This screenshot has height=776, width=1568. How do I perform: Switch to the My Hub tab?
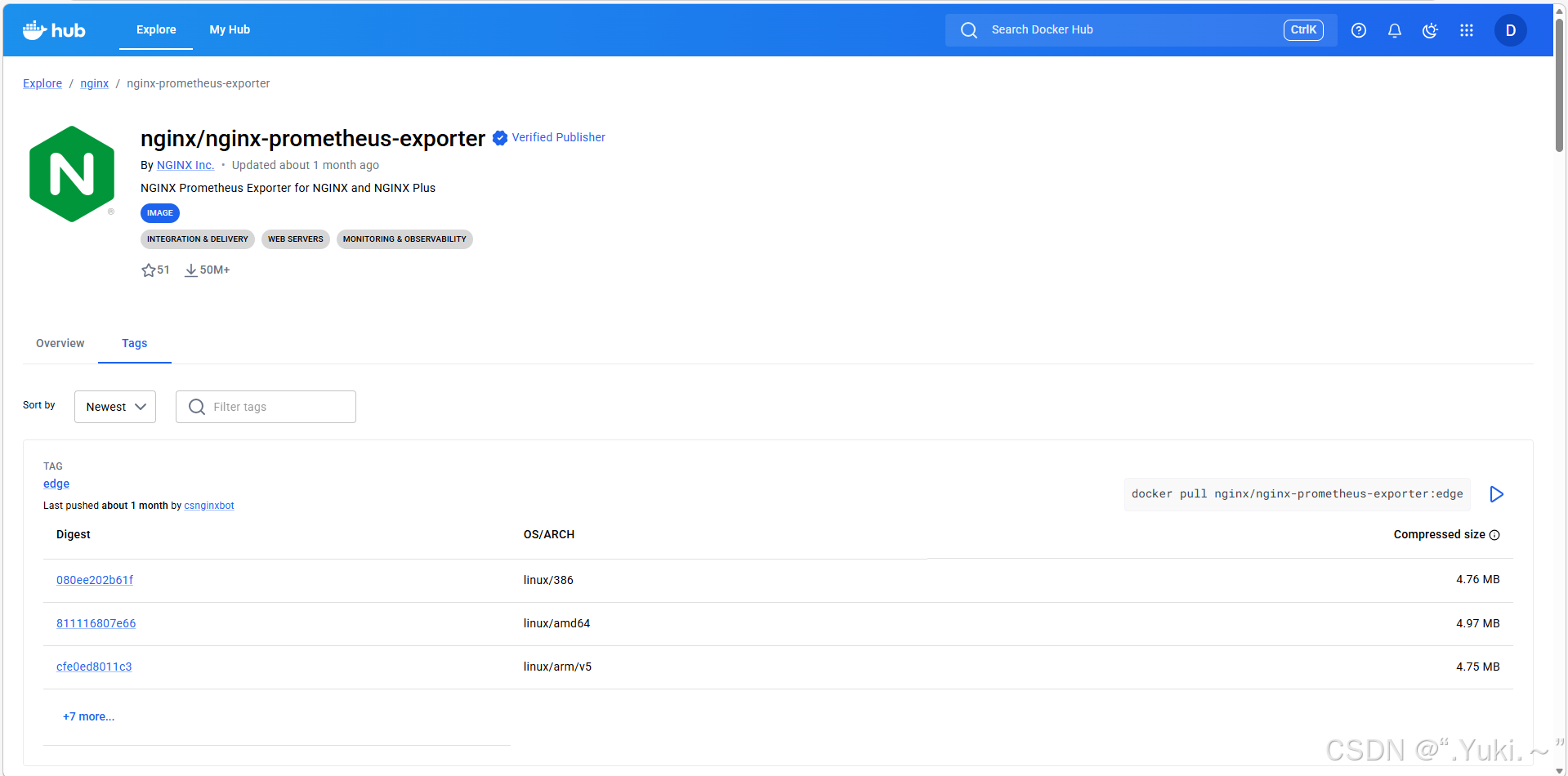click(x=230, y=29)
